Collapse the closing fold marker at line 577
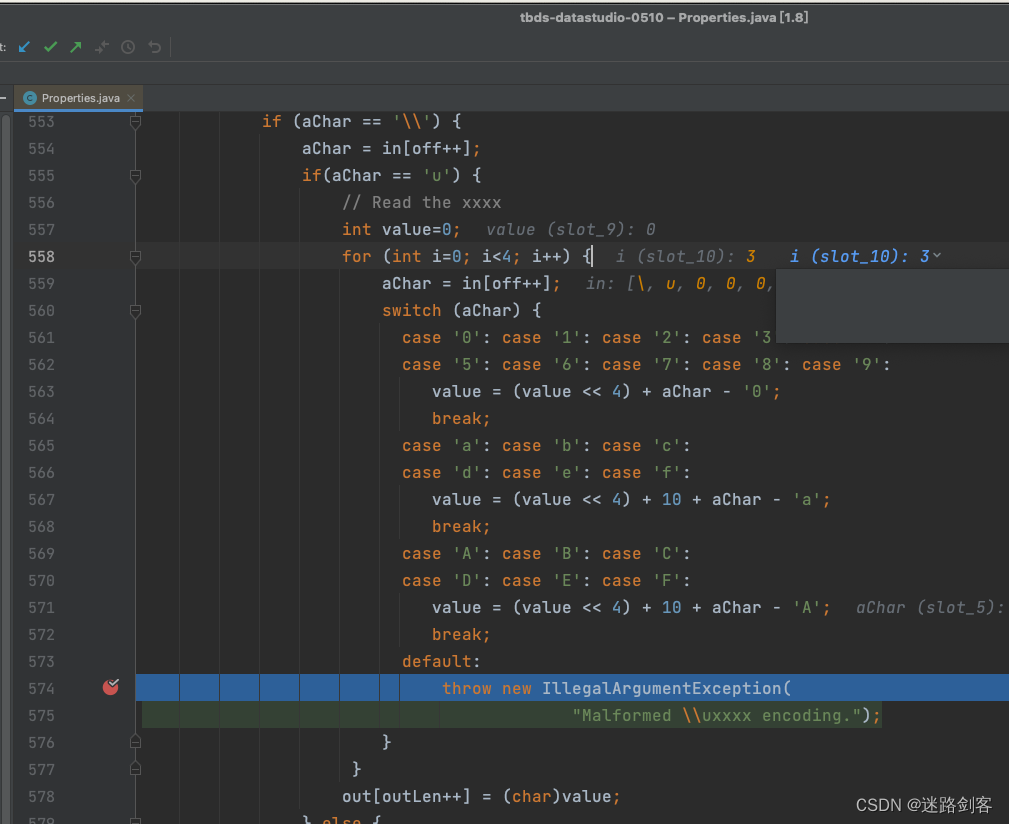The image size is (1009, 824). [135, 769]
